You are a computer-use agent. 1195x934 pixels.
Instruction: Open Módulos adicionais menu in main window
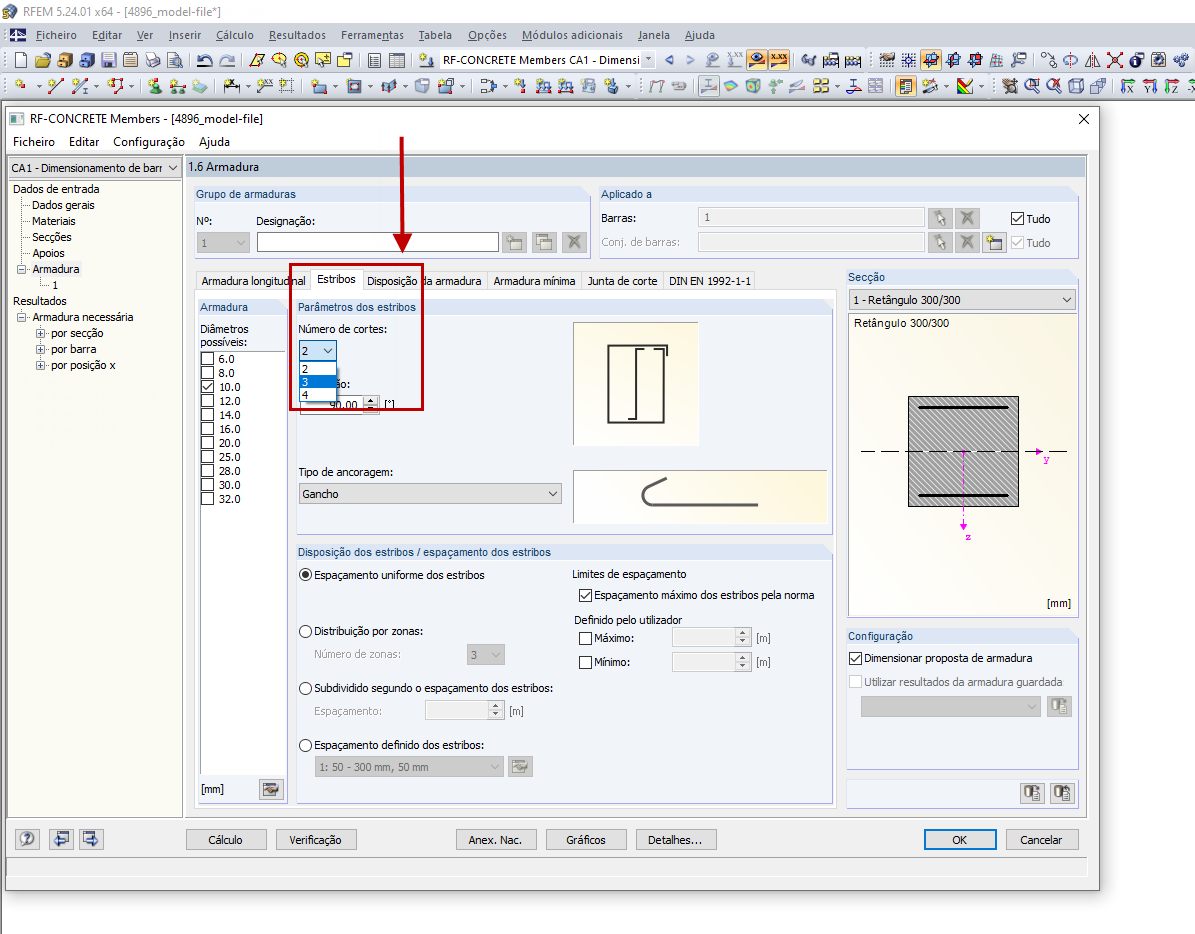pyautogui.click(x=572, y=35)
